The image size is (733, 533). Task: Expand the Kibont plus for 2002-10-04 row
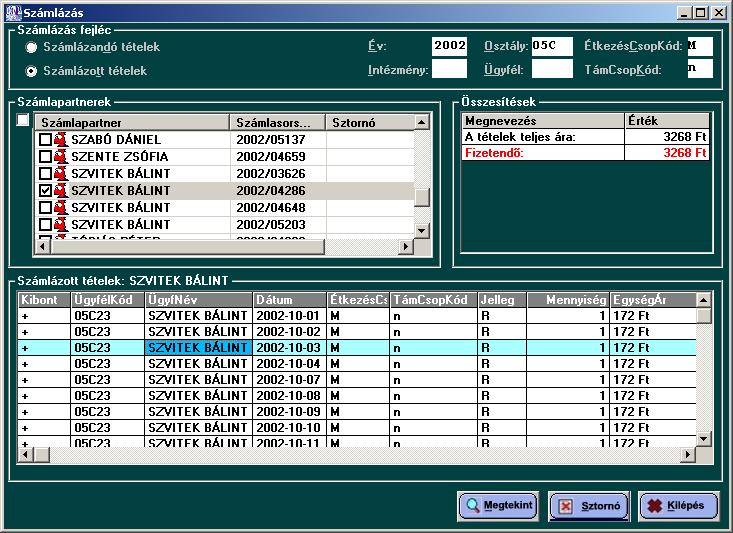[25, 363]
